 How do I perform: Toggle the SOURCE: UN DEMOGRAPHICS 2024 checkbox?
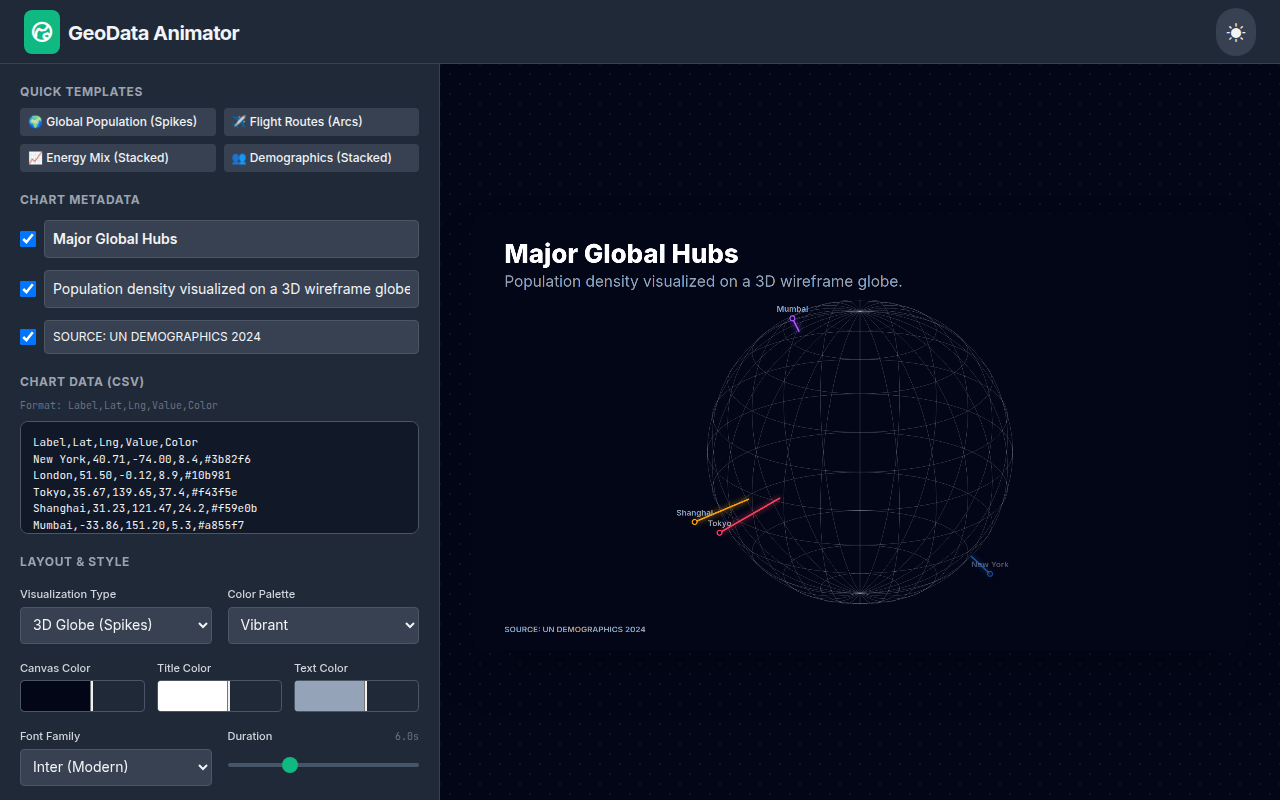click(x=27, y=337)
